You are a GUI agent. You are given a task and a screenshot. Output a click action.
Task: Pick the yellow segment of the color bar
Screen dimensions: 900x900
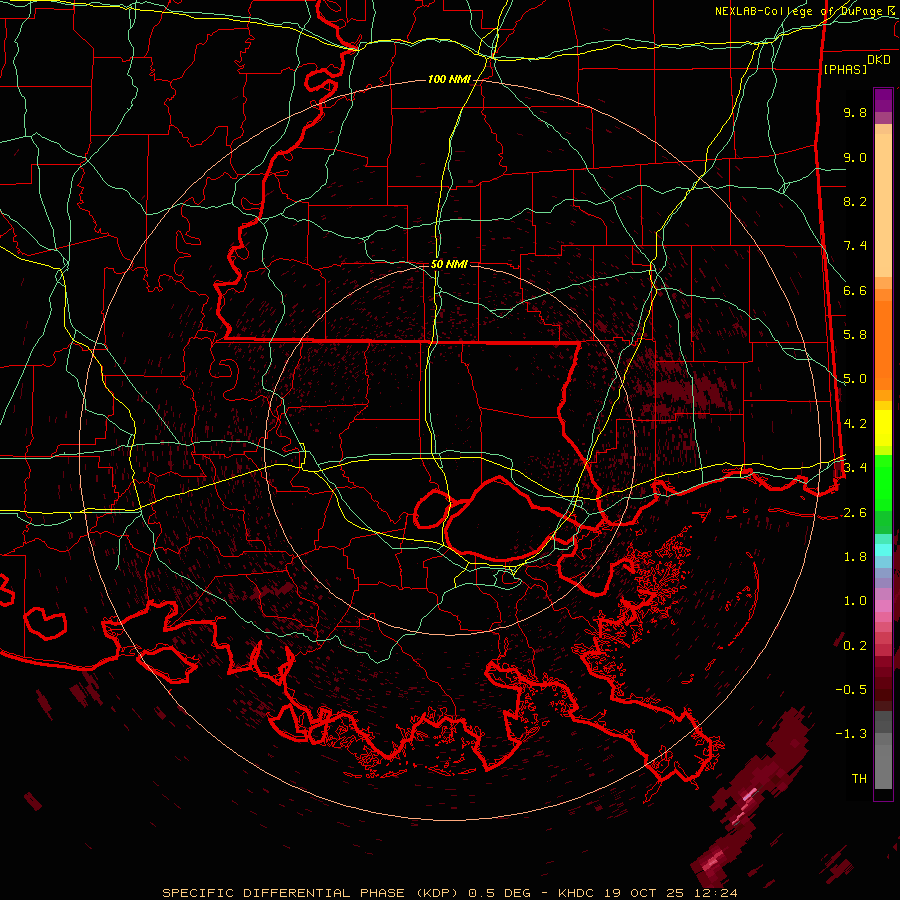pyautogui.click(x=883, y=428)
